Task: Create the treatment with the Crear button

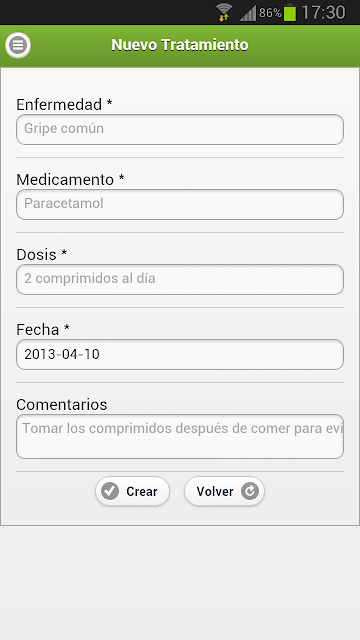Action: 132,491
